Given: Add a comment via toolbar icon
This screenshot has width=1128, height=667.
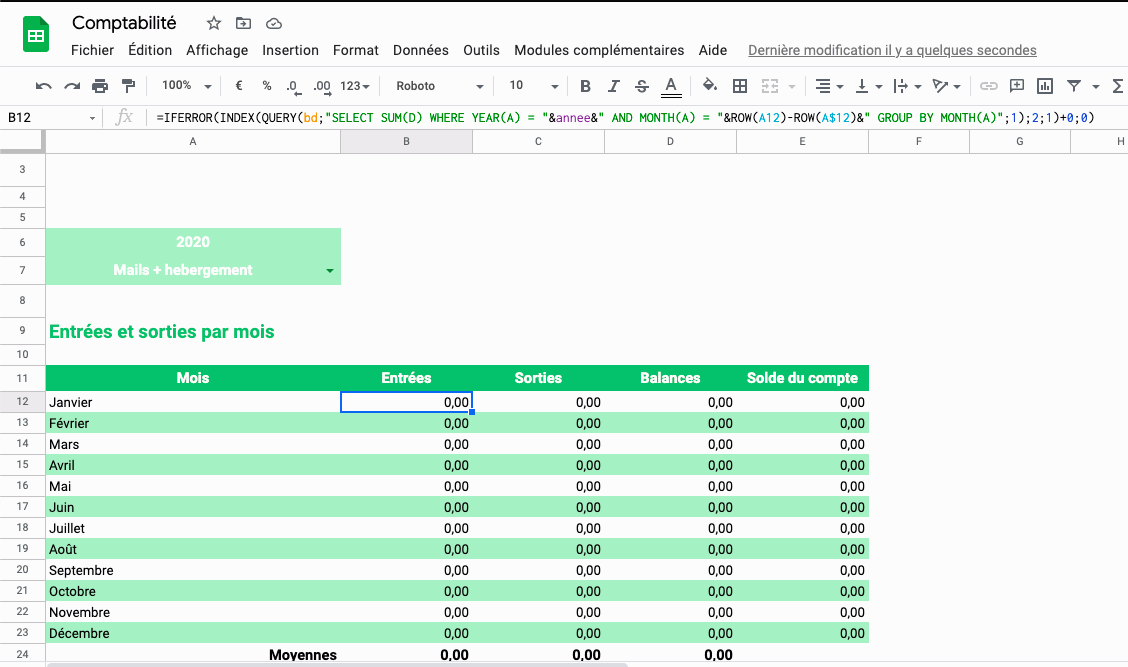Looking at the screenshot, I should pyautogui.click(x=1017, y=86).
